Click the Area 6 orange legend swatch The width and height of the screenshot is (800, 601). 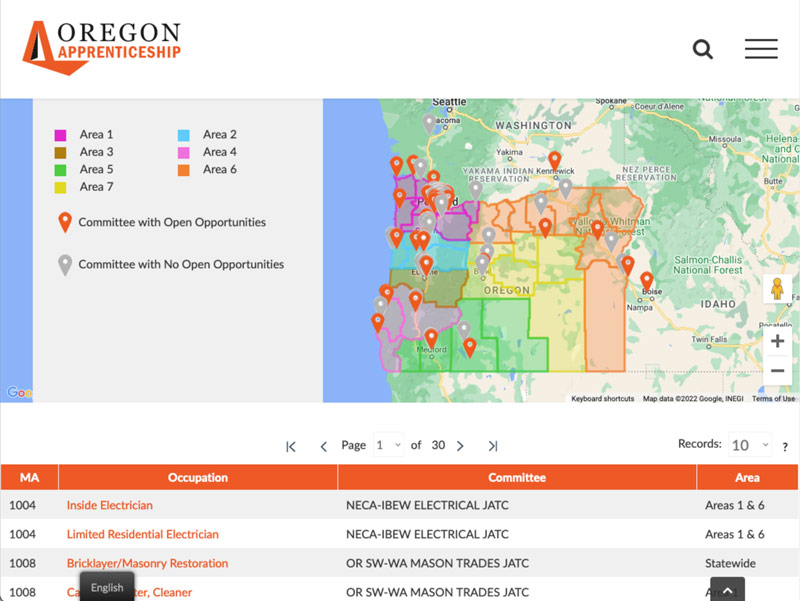tap(184, 170)
